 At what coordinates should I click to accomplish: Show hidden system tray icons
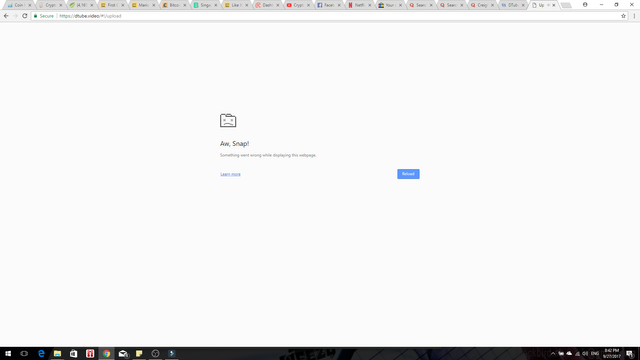(553, 353)
